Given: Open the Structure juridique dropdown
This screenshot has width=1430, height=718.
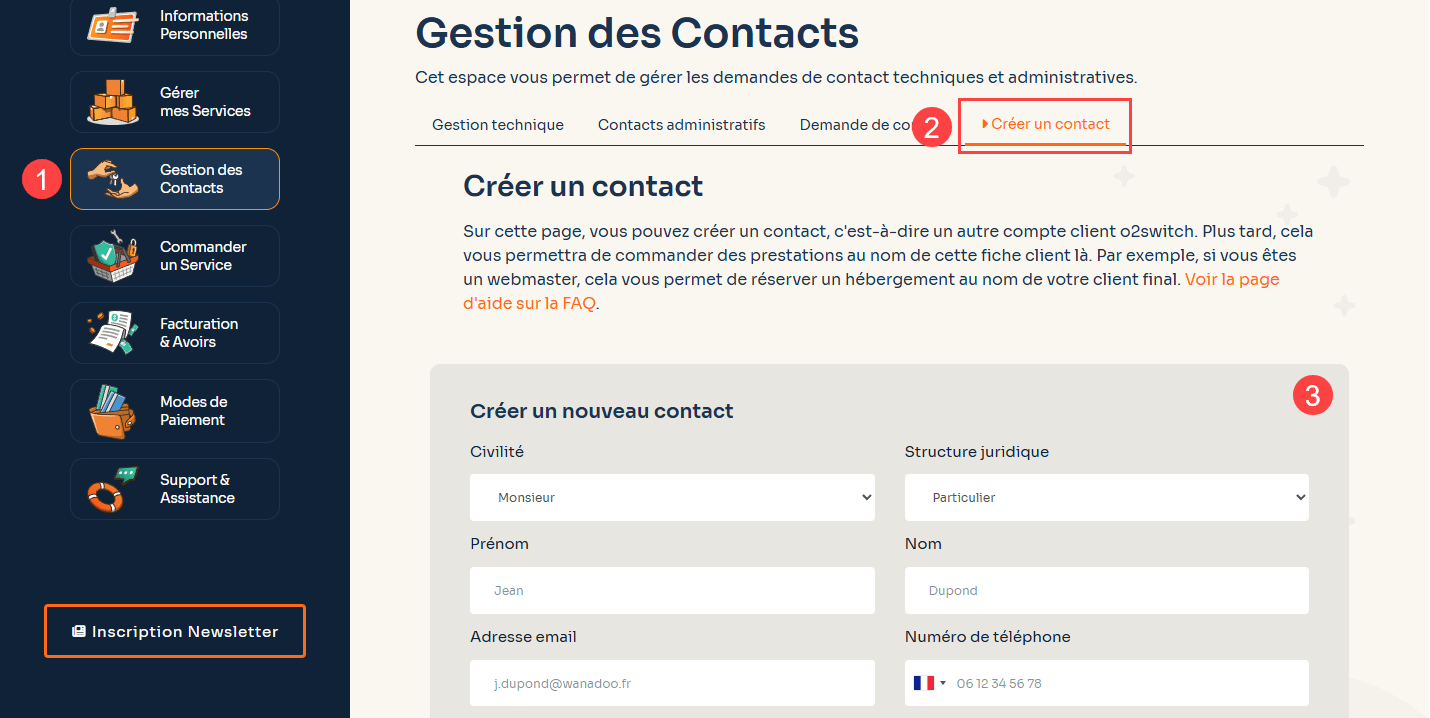Looking at the screenshot, I should coord(1105,497).
